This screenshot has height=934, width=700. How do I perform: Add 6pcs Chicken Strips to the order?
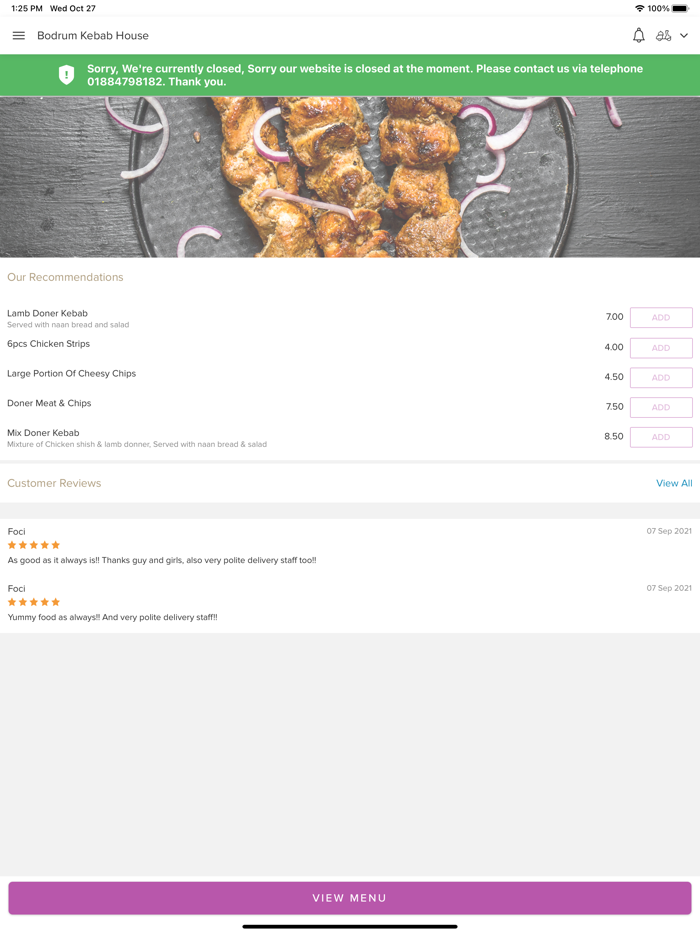tap(661, 347)
